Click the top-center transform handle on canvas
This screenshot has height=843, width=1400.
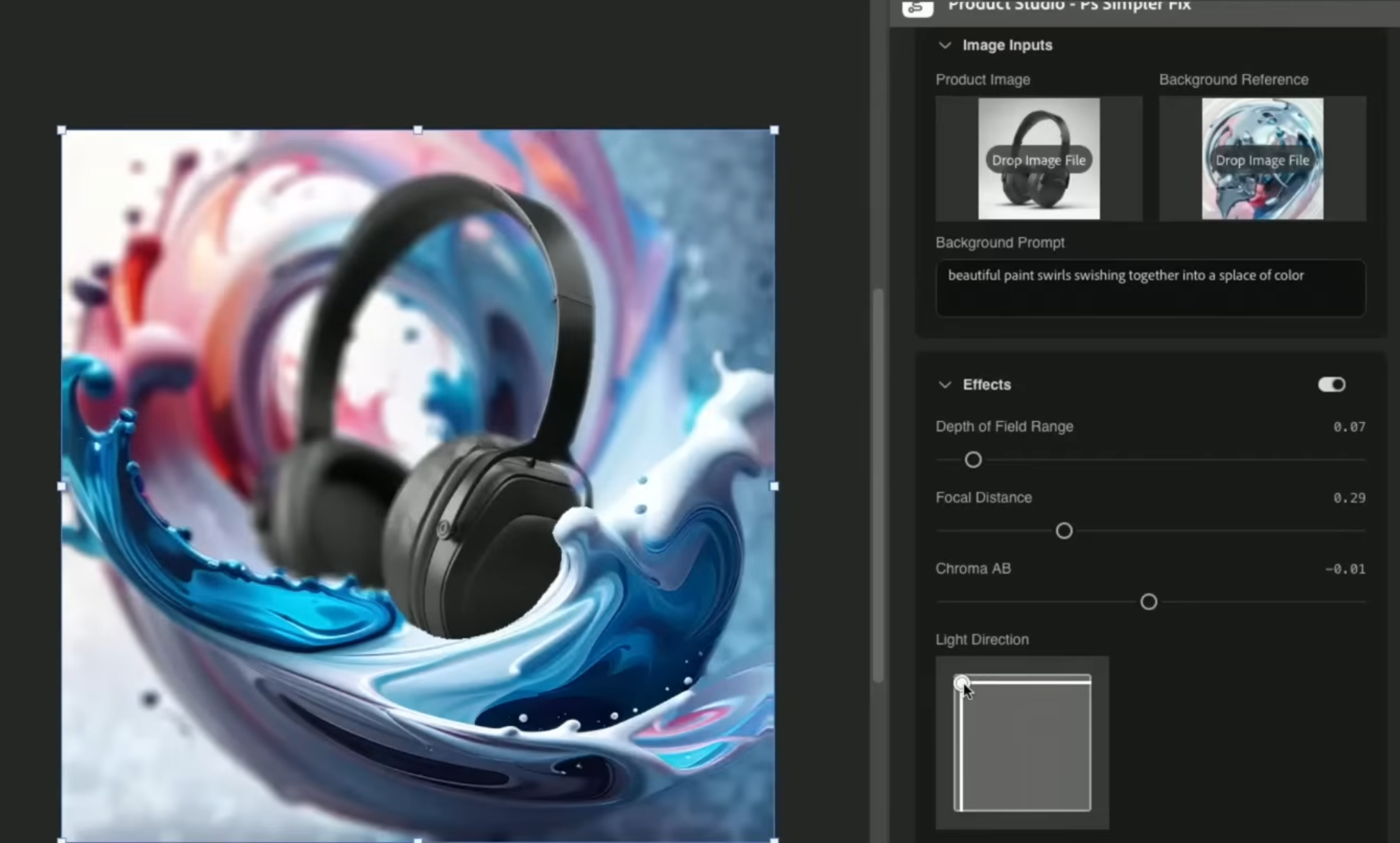418,130
